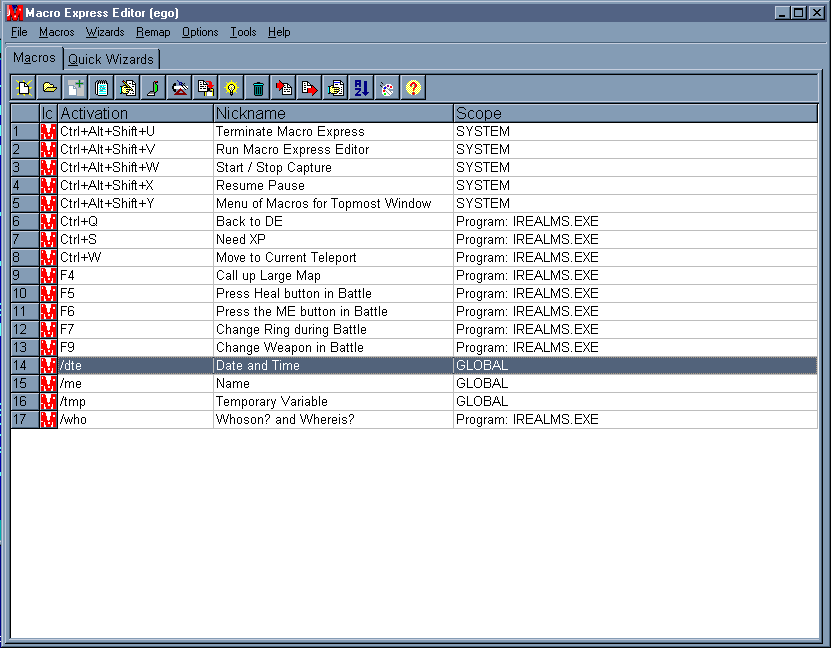Screen dimensions: 831x648
Task: Click the paint palette toolbar icon
Action: click(x=387, y=87)
